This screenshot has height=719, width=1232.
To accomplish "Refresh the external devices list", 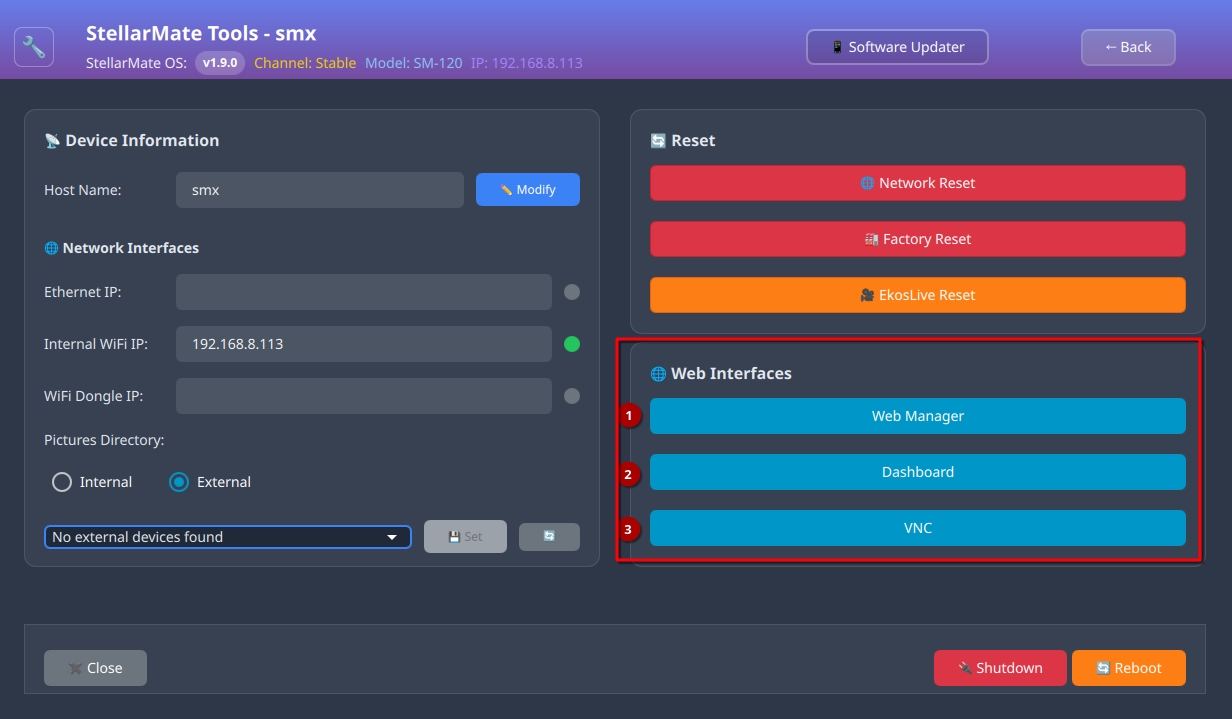I will tap(549, 537).
